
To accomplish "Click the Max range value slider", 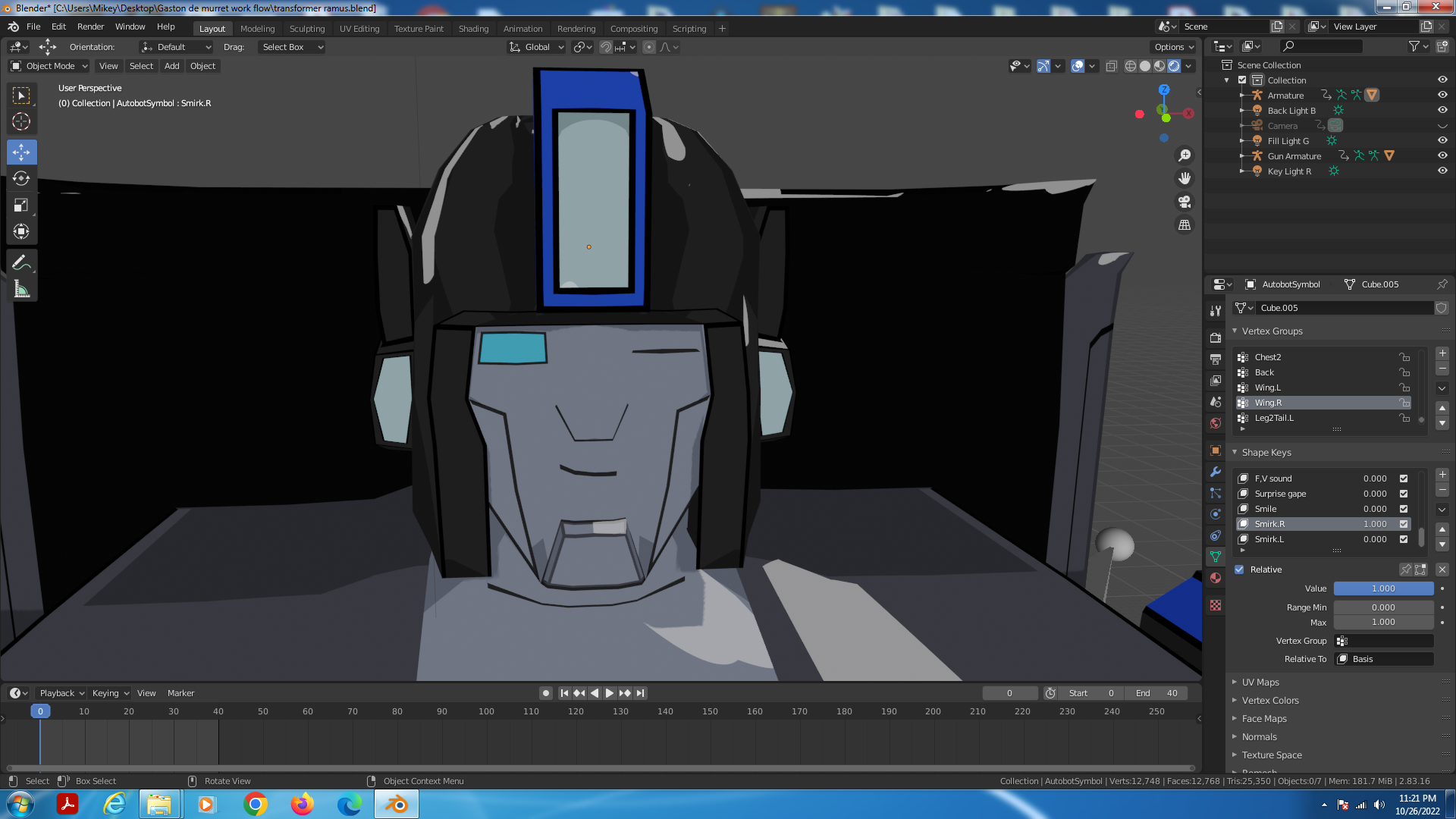I will coord(1383,622).
